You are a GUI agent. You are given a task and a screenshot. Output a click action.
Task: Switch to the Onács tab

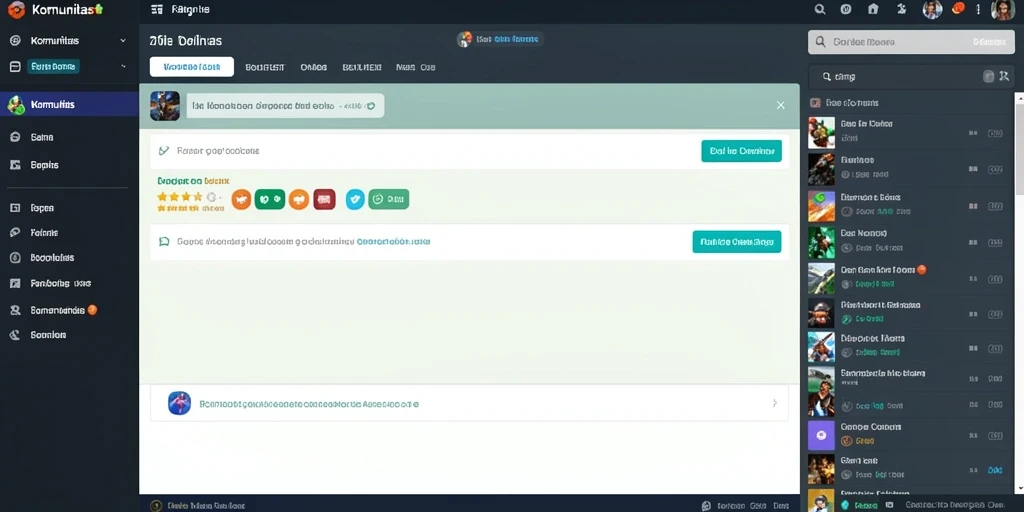[x=313, y=67]
